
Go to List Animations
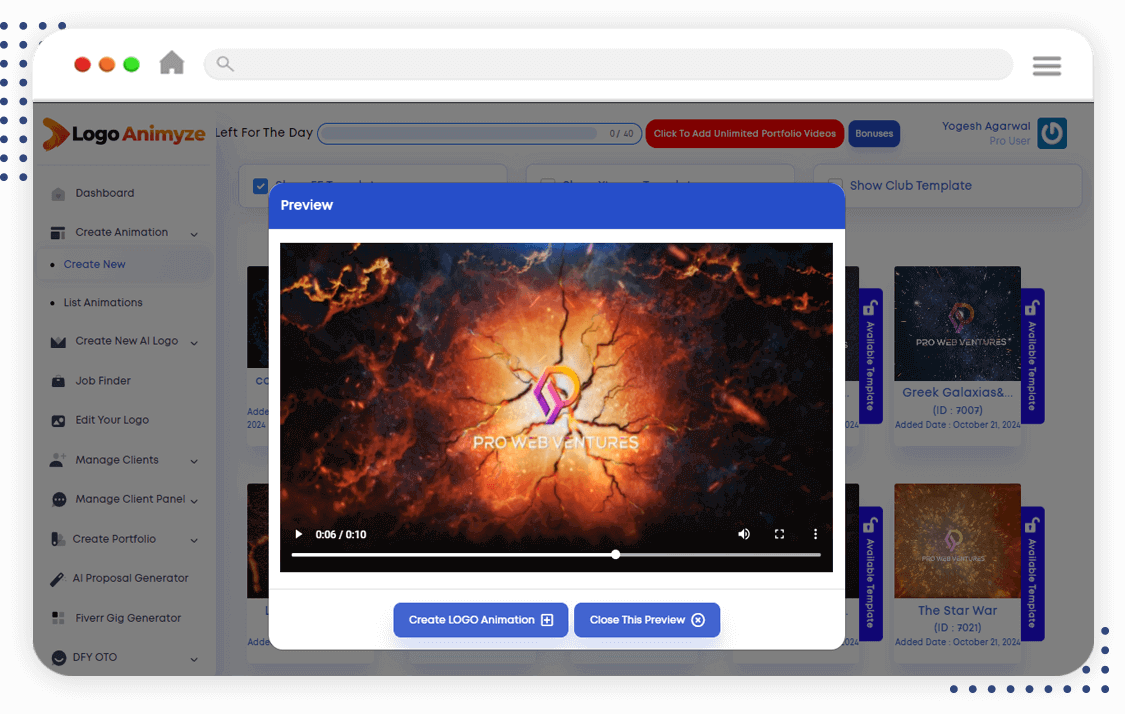103,303
